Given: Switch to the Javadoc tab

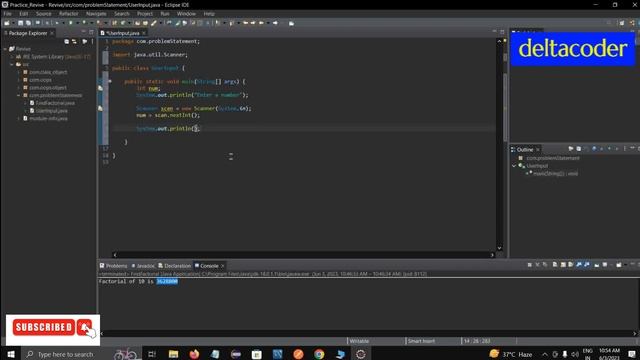Looking at the screenshot, I should 142,266.
